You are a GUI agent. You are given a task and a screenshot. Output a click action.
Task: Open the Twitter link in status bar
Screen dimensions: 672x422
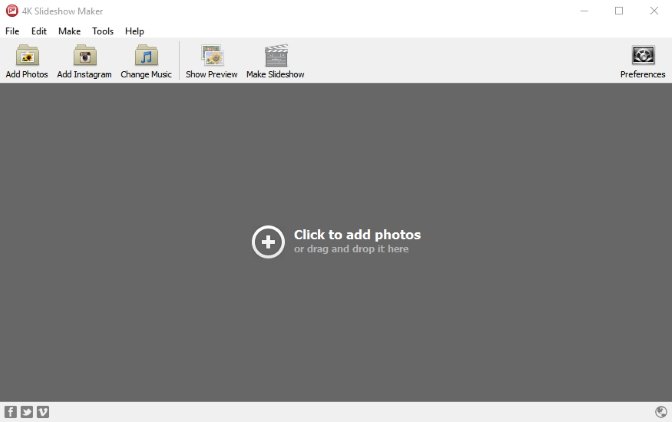(27, 412)
